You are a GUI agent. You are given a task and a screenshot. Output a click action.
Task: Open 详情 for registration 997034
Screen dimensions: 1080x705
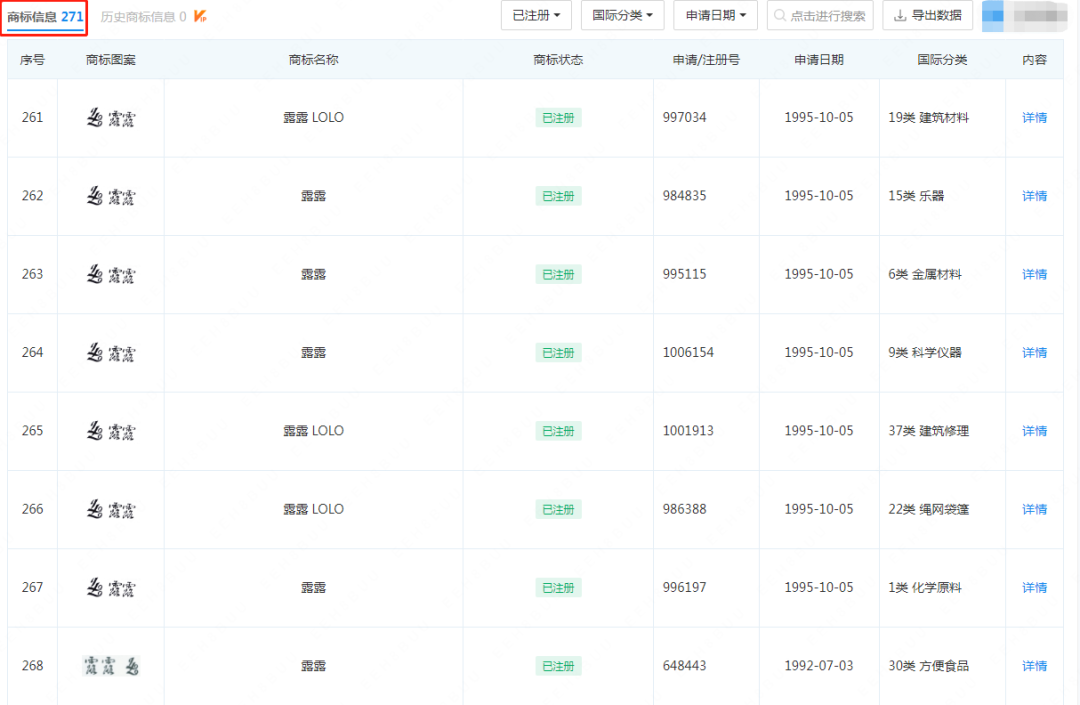(x=1034, y=118)
